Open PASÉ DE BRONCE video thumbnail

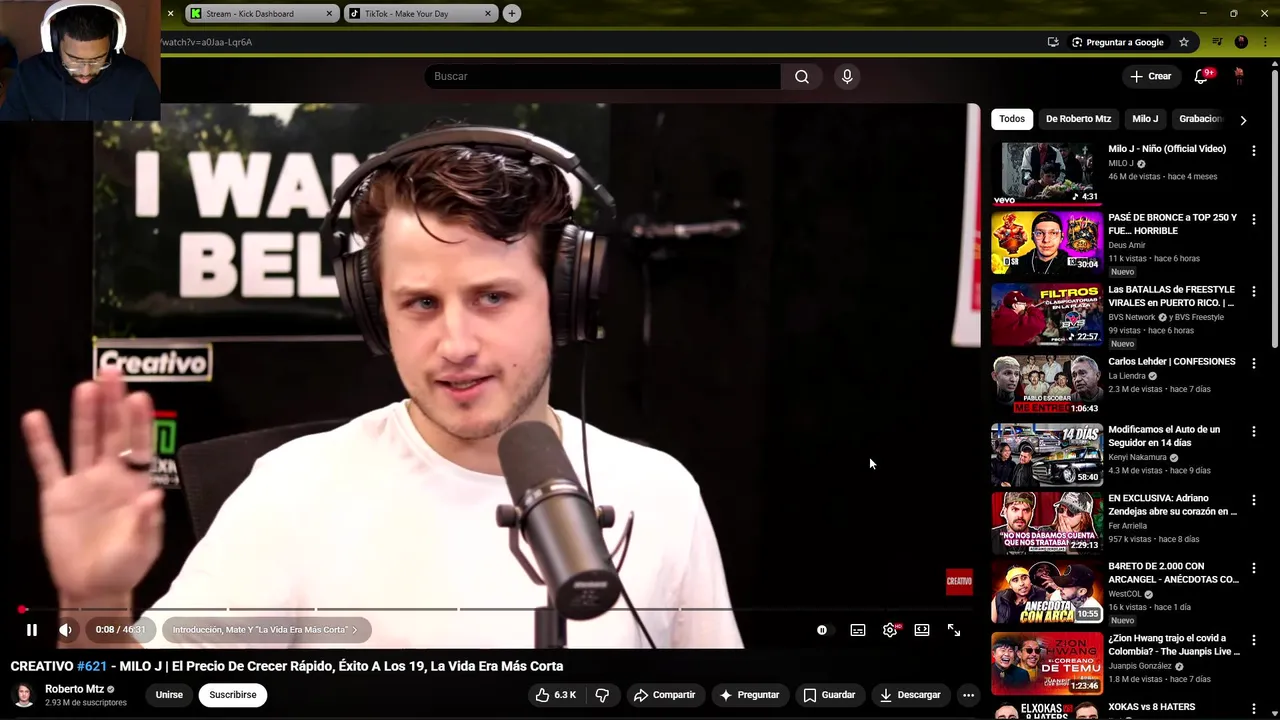pos(1046,241)
